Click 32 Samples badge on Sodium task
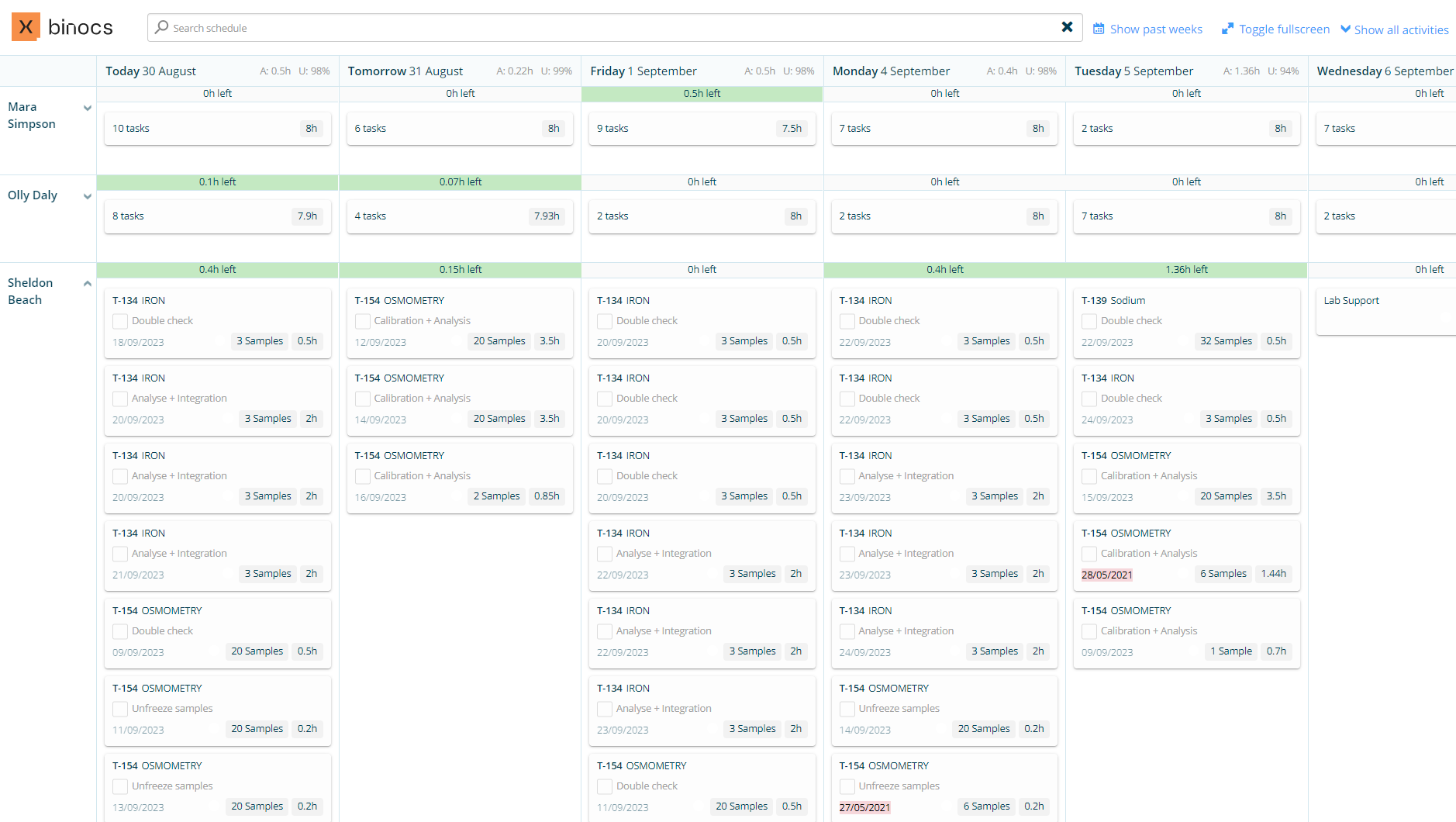The height and width of the screenshot is (822, 1456). pyautogui.click(x=1226, y=341)
